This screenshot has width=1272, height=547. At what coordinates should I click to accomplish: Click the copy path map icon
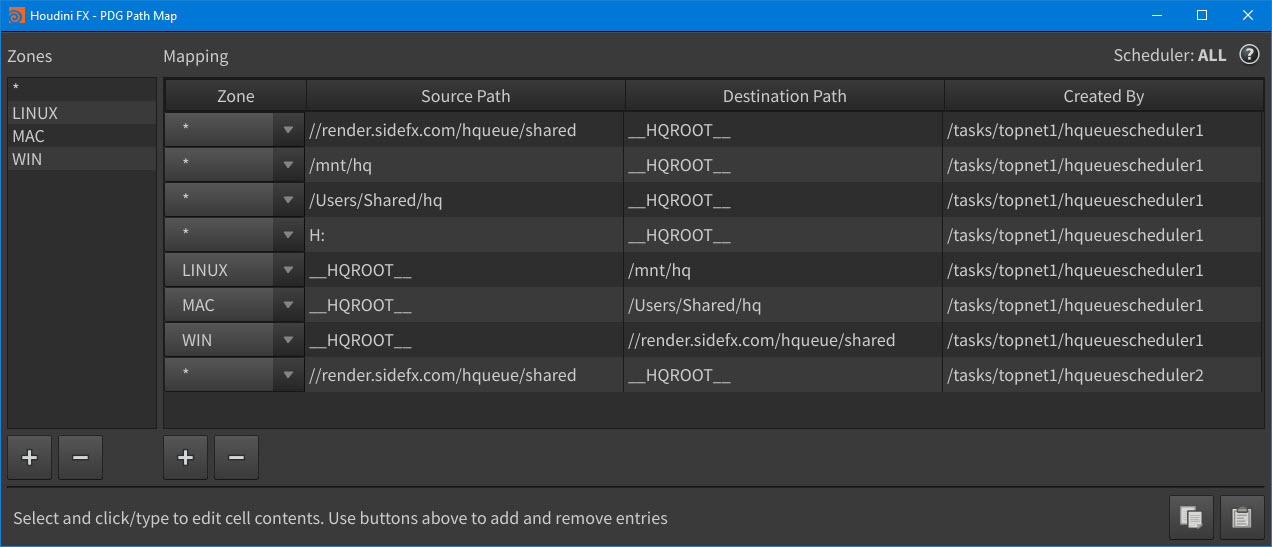1191,517
